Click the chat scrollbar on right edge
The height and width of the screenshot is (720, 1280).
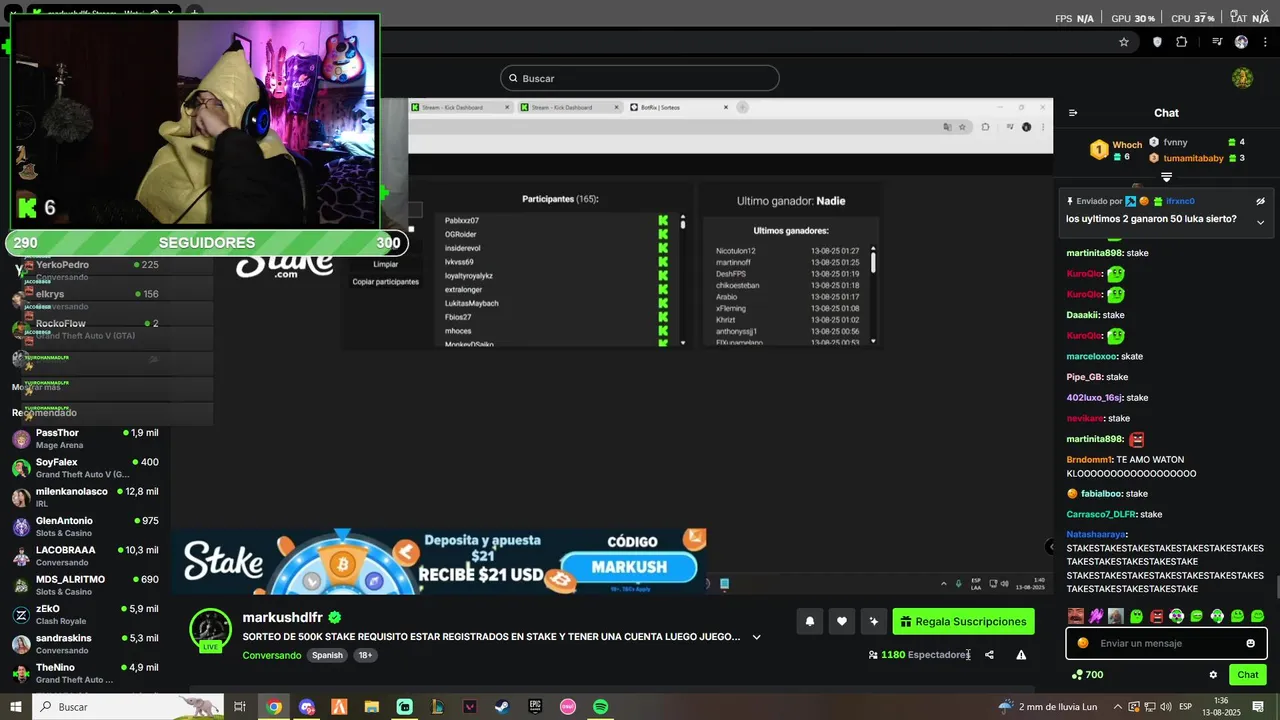click(x=1276, y=587)
